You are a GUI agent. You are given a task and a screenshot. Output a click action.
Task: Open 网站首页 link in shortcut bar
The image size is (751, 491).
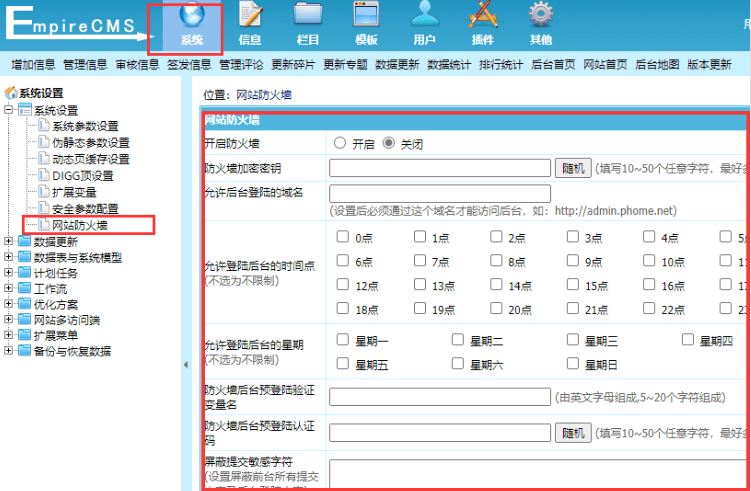coord(605,65)
